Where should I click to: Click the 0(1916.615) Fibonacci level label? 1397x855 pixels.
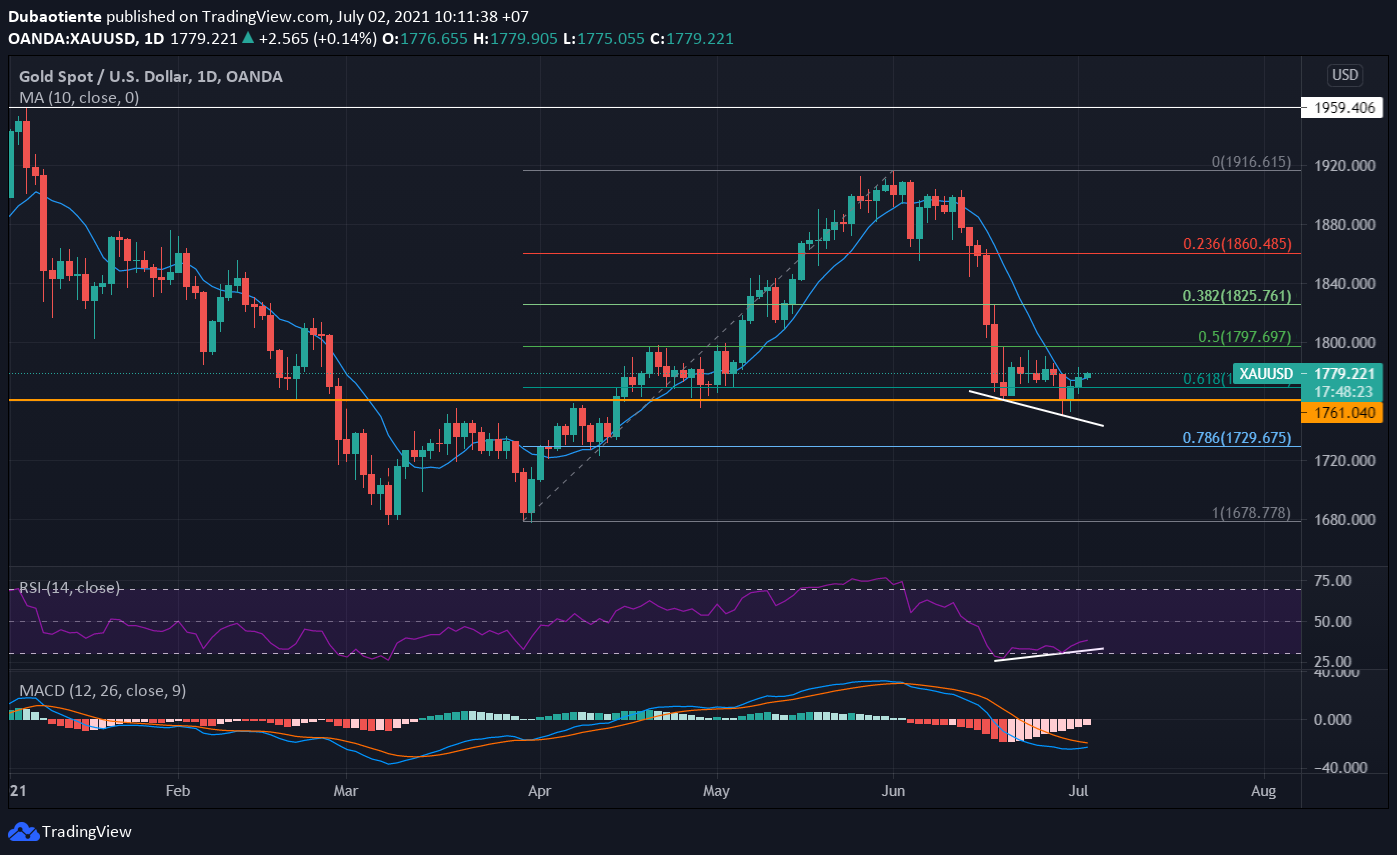click(1251, 162)
